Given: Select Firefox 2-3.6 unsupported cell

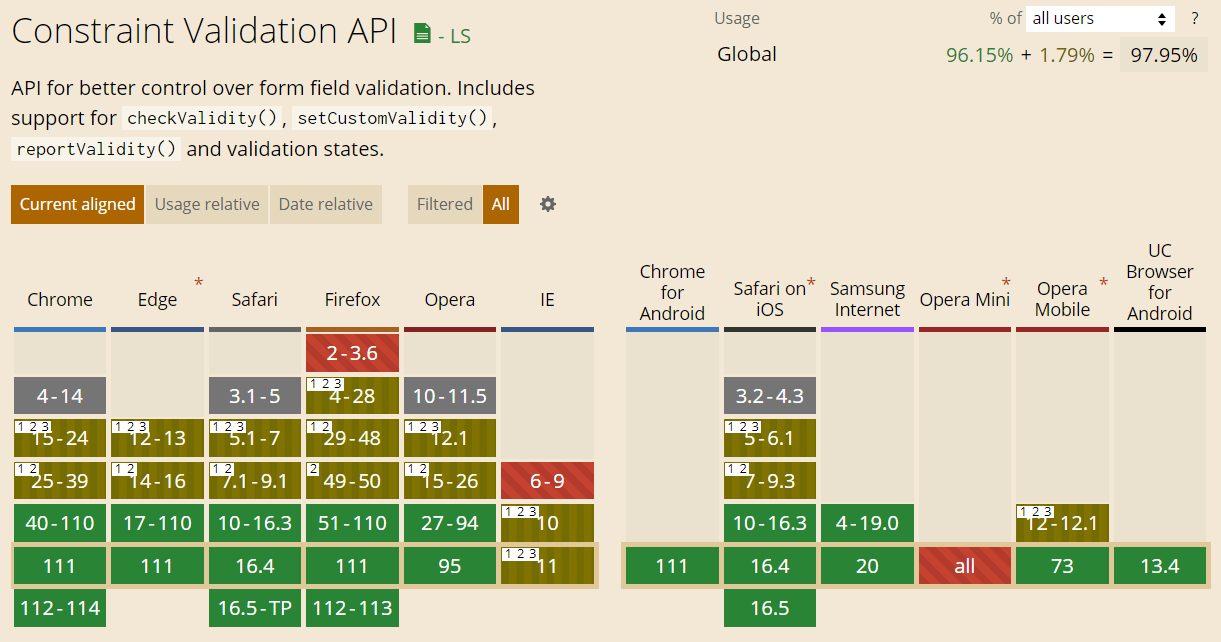Looking at the screenshot, I should click(x=352, y=353).
